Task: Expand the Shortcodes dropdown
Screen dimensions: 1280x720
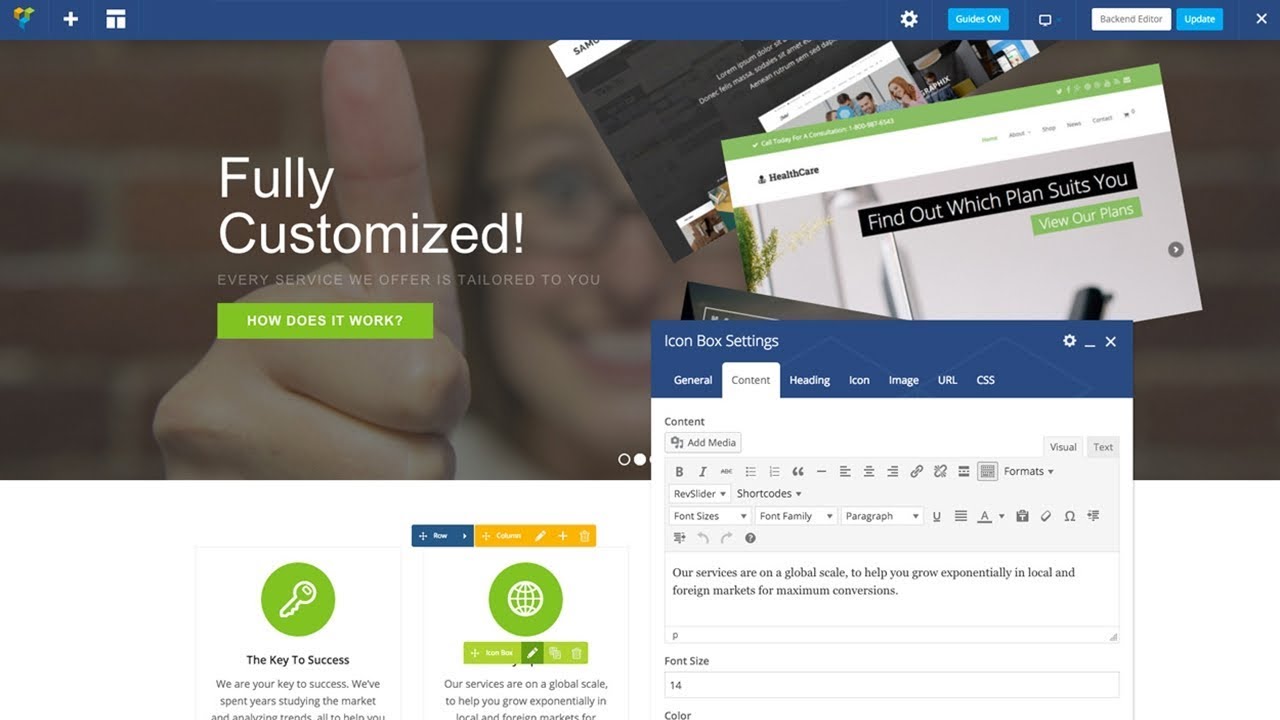Action: click(x=768, y=493)
